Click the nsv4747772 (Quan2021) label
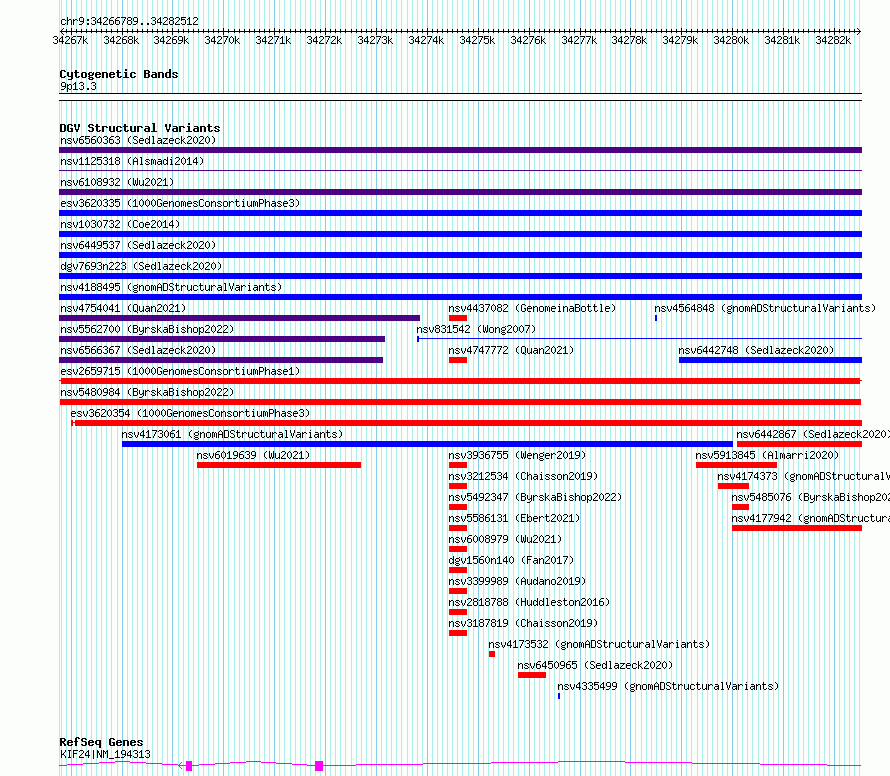 pos(511,350)
